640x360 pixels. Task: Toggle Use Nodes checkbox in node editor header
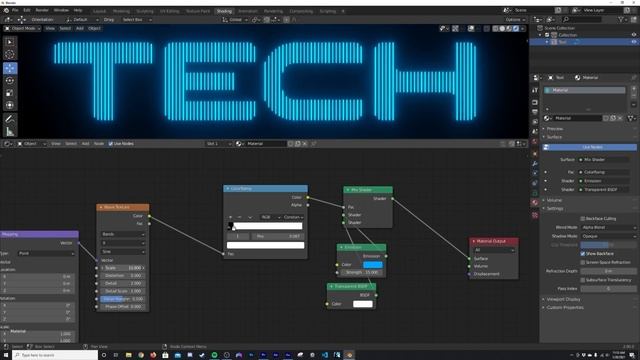click(x=111, y=144)
